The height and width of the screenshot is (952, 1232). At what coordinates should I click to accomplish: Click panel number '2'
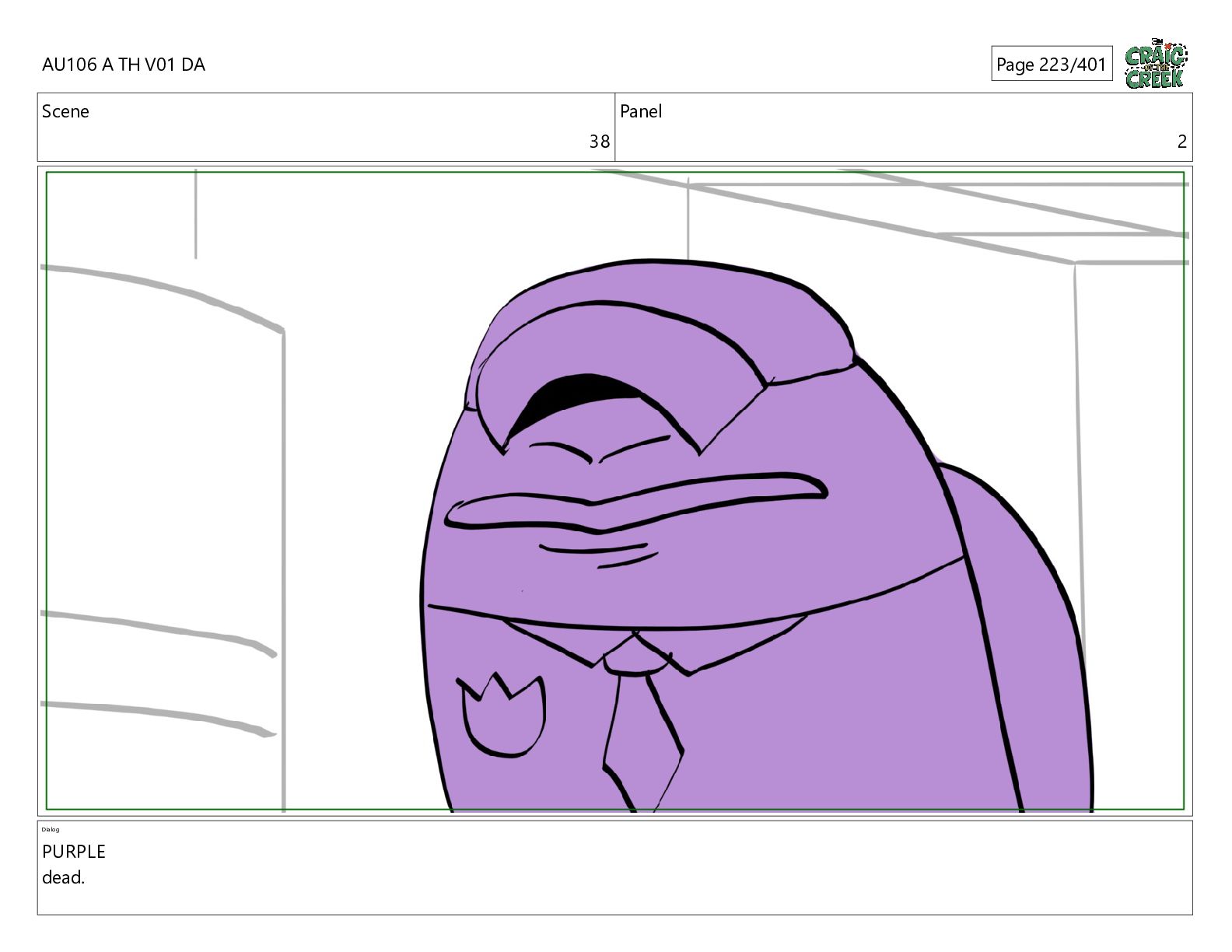point(1182,142)
